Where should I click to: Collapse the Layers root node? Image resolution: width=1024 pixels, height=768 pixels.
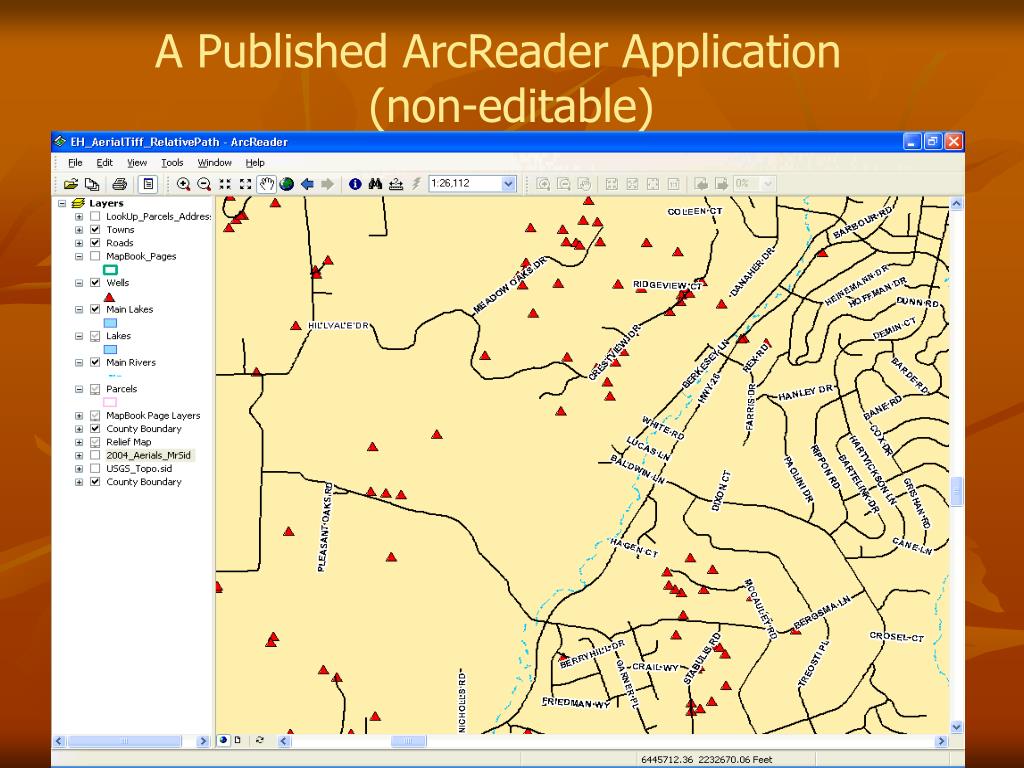click(x=63, y=203)
